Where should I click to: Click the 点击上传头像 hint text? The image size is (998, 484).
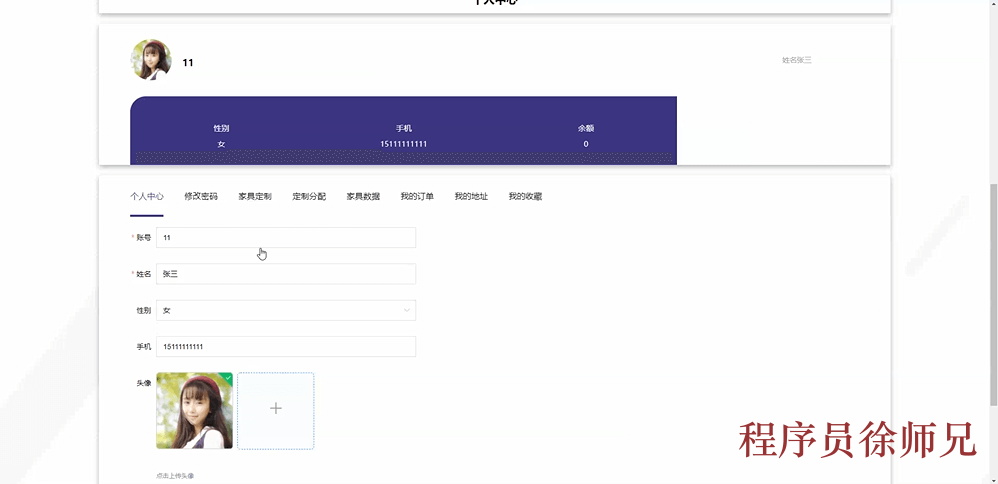(x=174, y=476)
